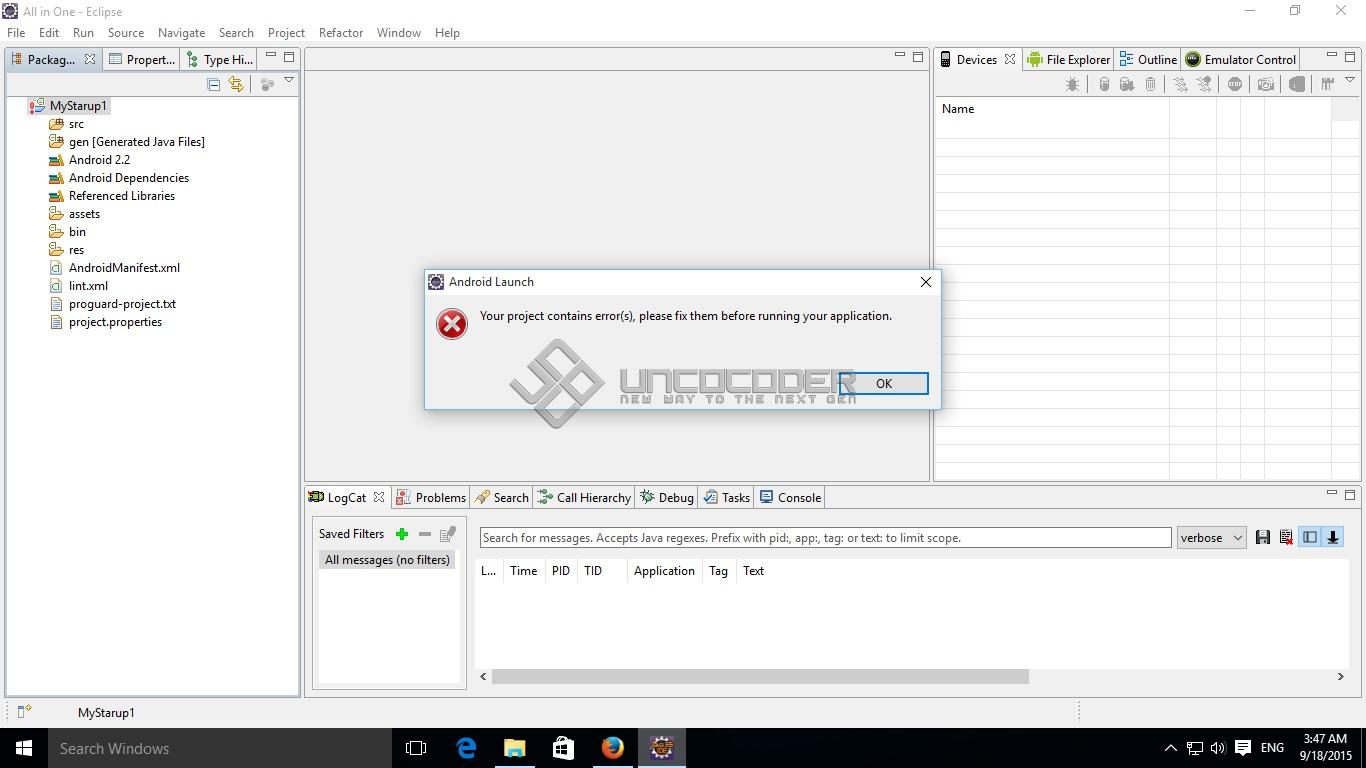Click the remove LogCat filter minus icon

pos(425,534)
